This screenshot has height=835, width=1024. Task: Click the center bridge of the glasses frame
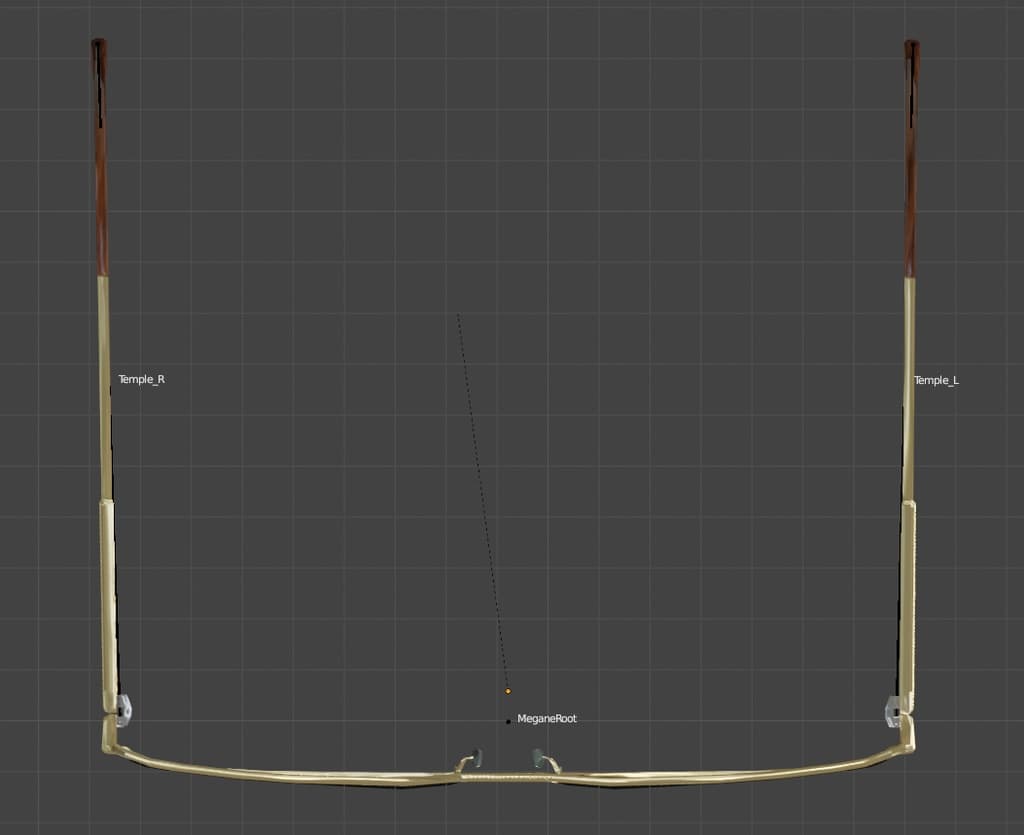[507, 778]
